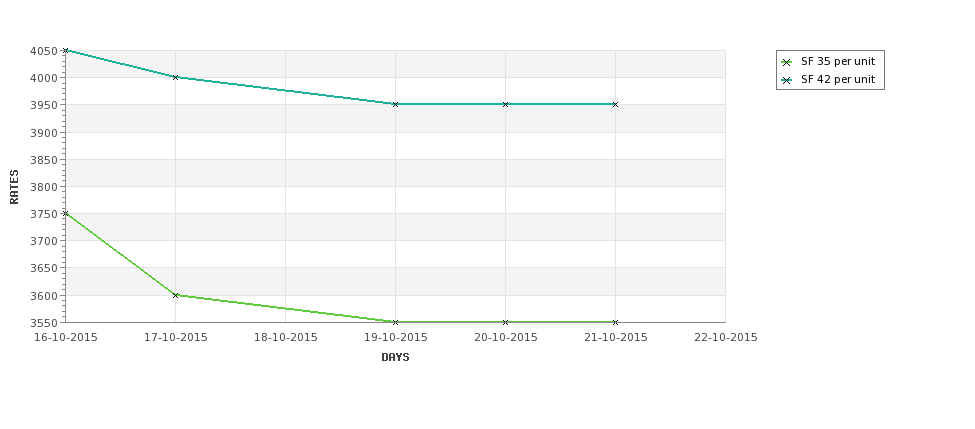Select SF 42 data point at 19-10-2015
The width and height of the screenshot is (975, 429).
(395, 104)
